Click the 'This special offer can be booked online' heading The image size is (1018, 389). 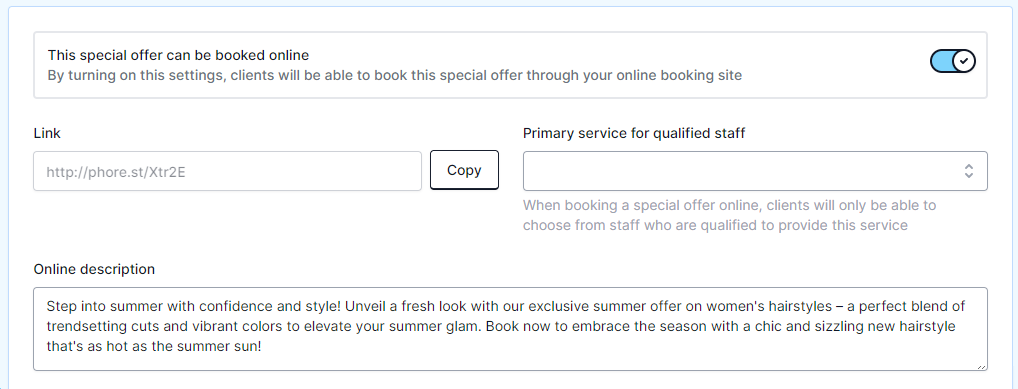pyautogui.click(x=179, y=55)
